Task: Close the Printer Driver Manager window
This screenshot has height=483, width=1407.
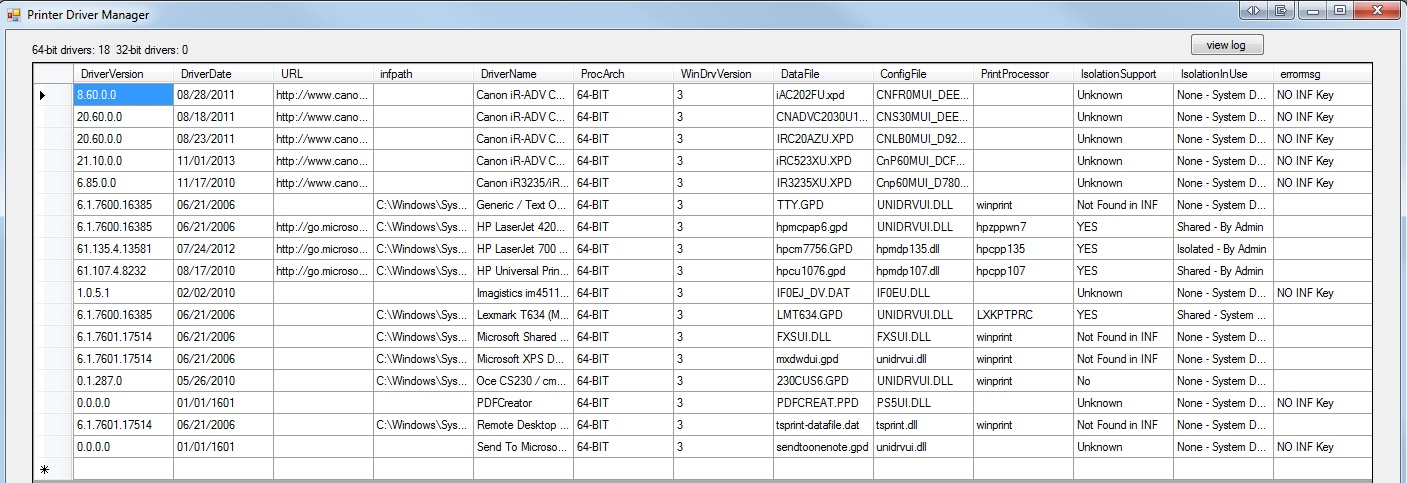Action: pyautogui.click(x=1376, y=10)
